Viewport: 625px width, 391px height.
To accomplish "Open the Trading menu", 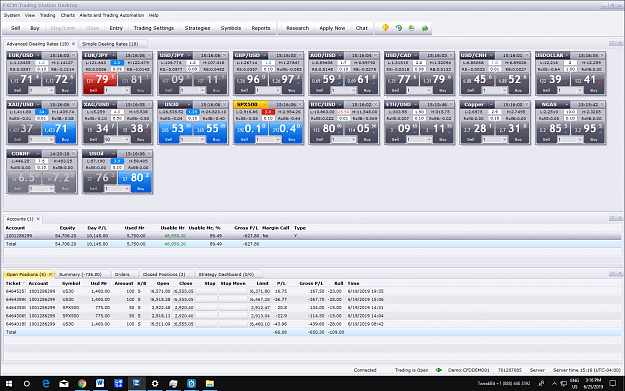I will coord(47,15).
